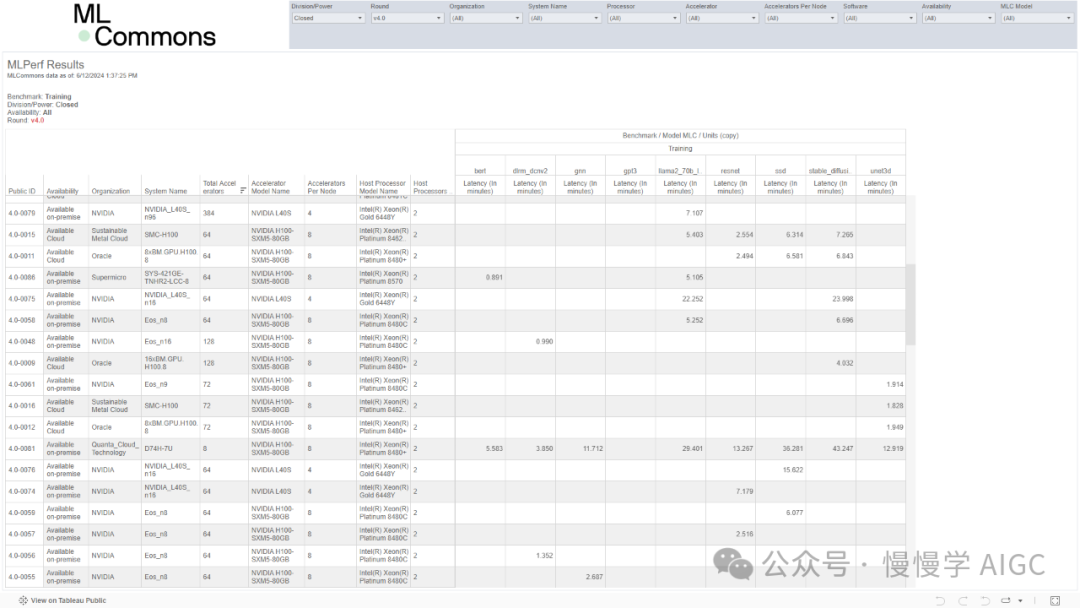Select the ssd column header
This screenshot has width=1080, height=608.
click(780, 171)
